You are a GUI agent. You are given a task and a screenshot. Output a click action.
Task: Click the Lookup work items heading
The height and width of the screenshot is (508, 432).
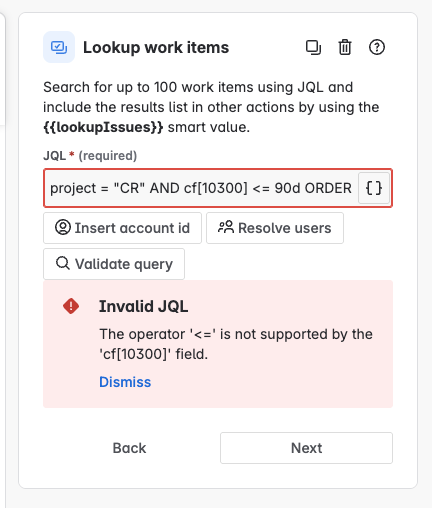point(156,47)
